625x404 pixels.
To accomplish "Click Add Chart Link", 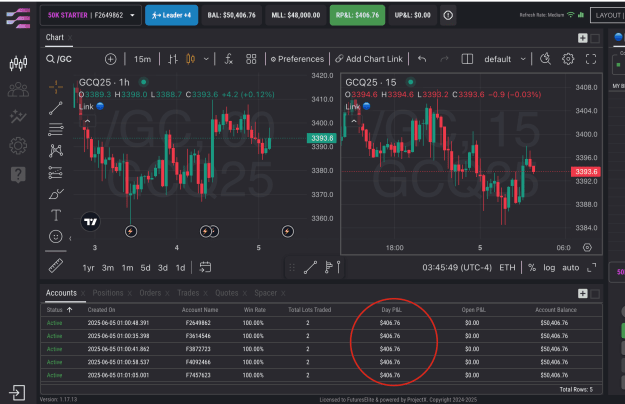I will point(369,59).
